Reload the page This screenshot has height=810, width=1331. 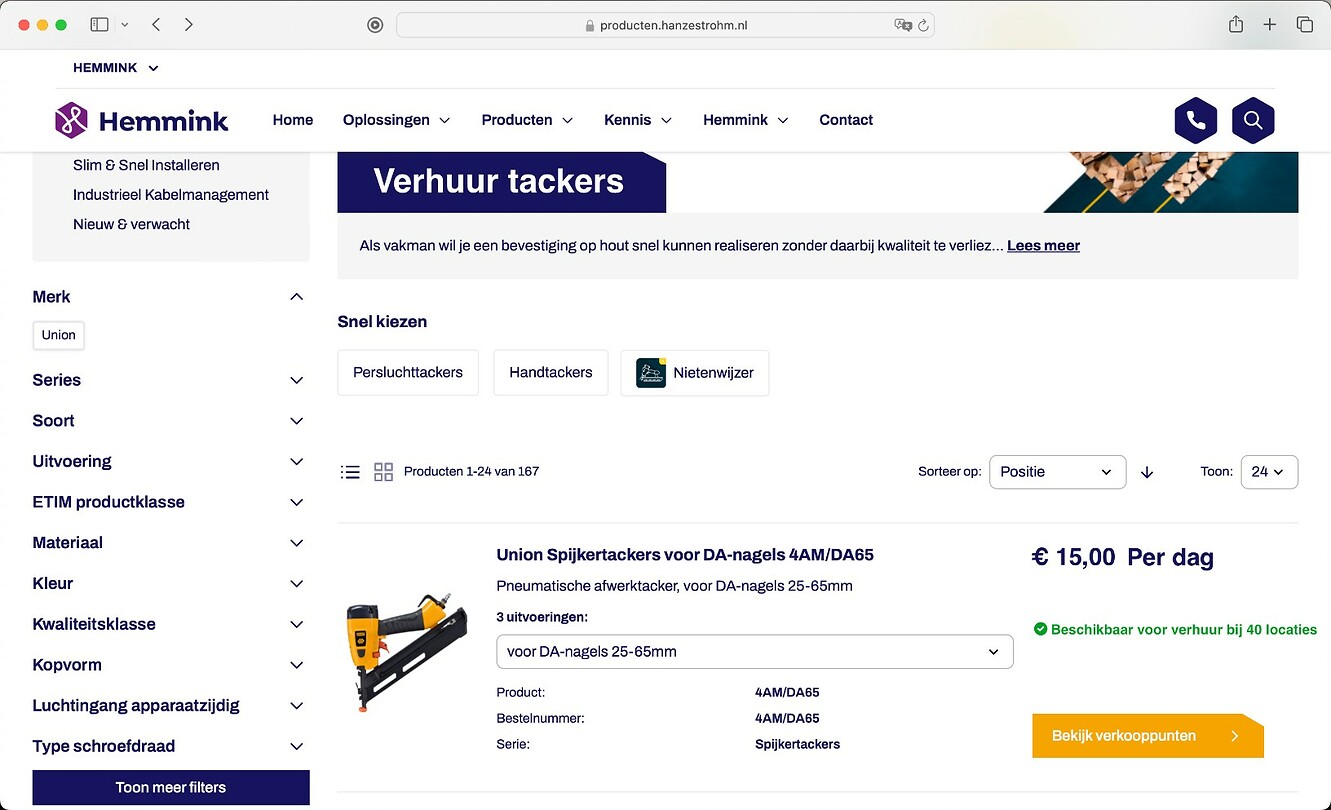pos(924,25)
